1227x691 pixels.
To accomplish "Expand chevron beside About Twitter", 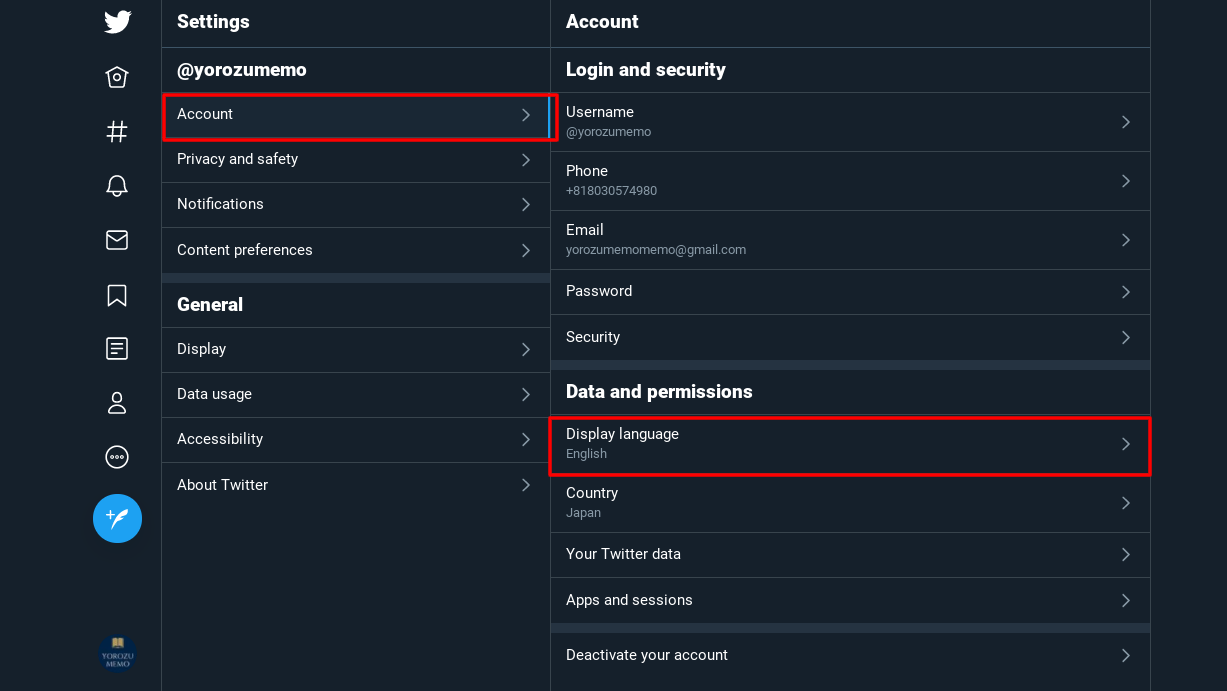I will 526,485.
